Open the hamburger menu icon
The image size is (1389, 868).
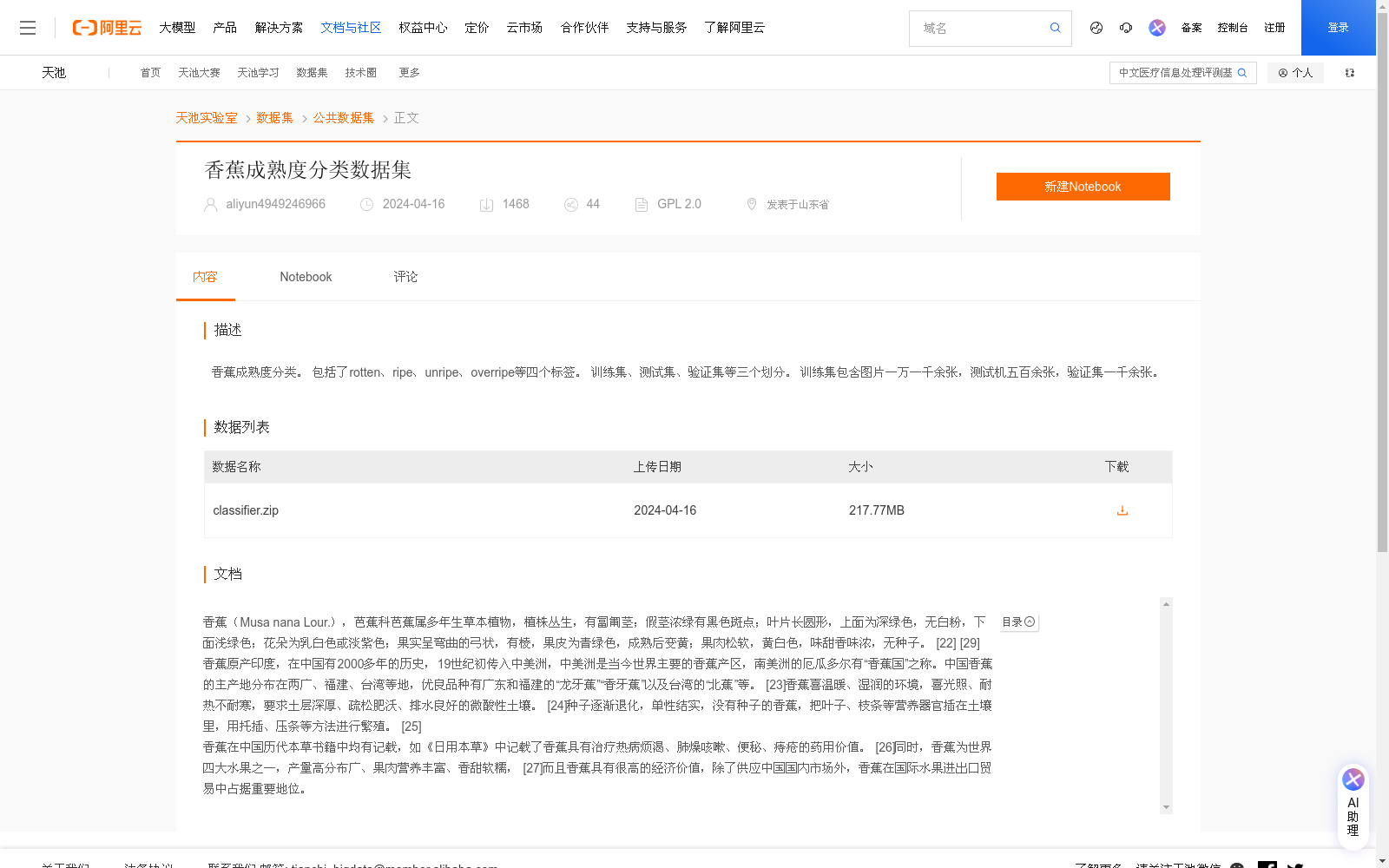click(x=28, y=28)
